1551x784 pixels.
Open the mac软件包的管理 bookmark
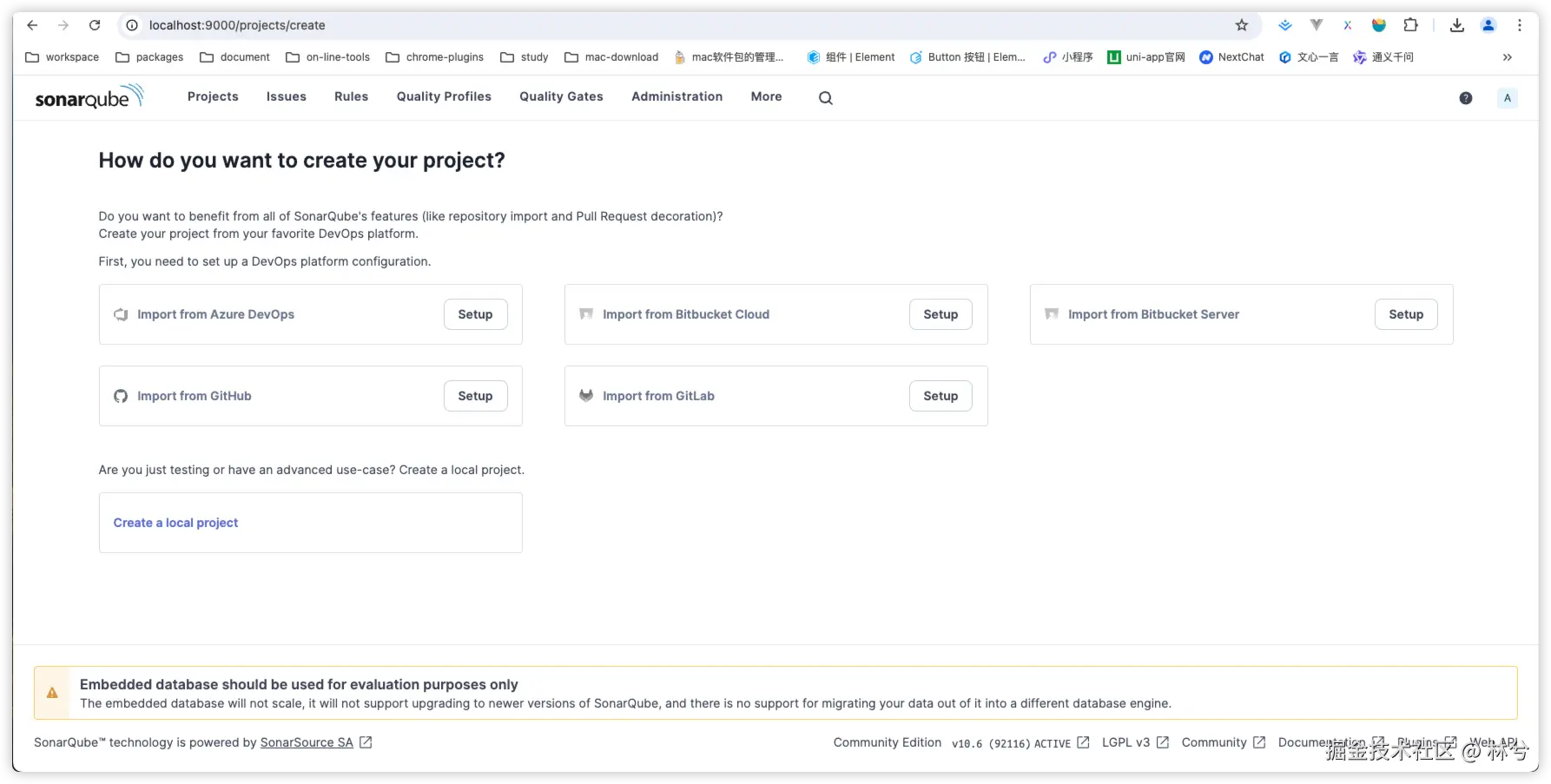pos(729,57)
